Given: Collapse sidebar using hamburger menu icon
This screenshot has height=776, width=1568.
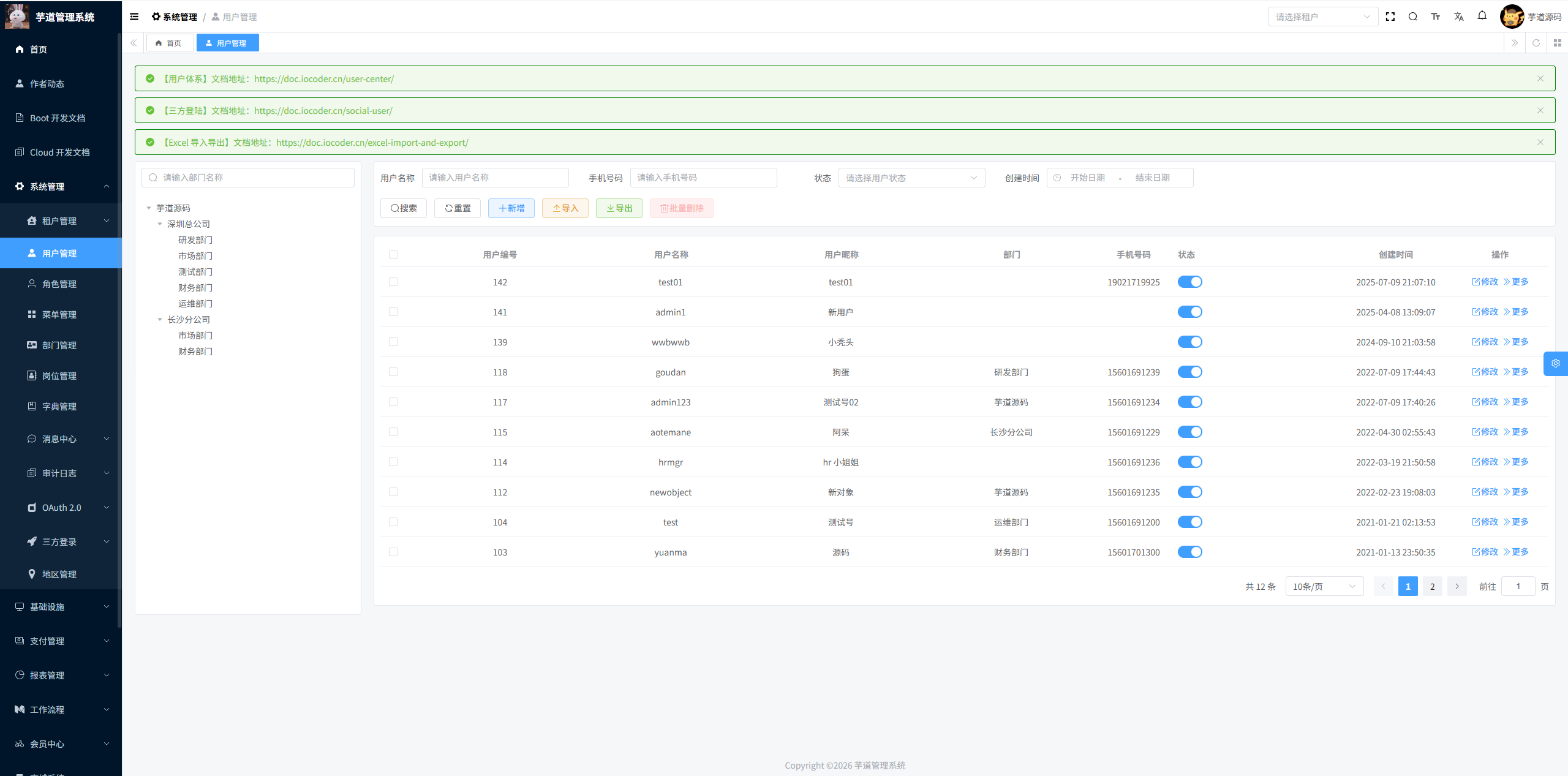Looking at the screenshot, I should click(x=134, y=17).
